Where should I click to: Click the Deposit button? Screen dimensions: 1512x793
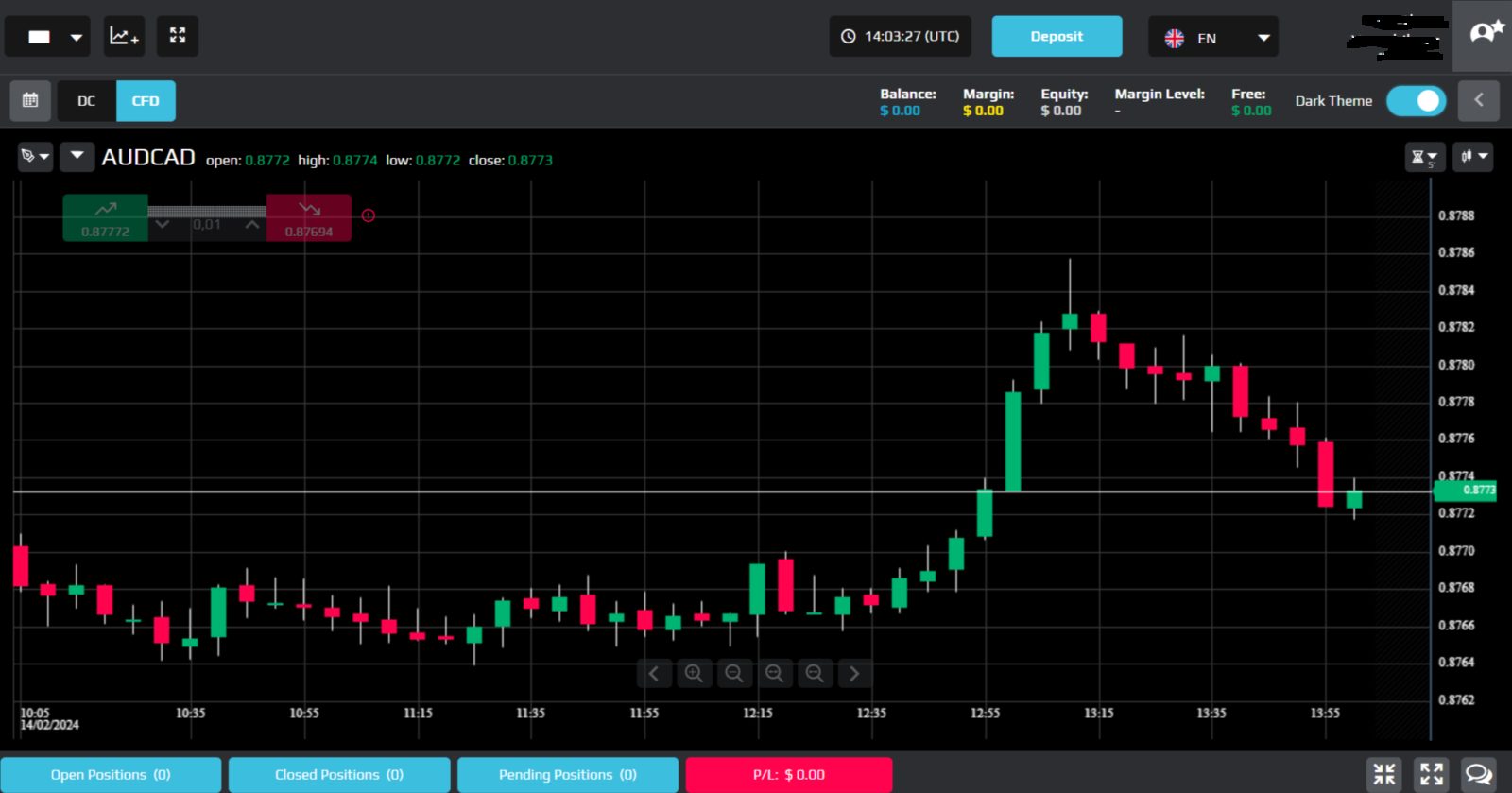click(1057, 36)
